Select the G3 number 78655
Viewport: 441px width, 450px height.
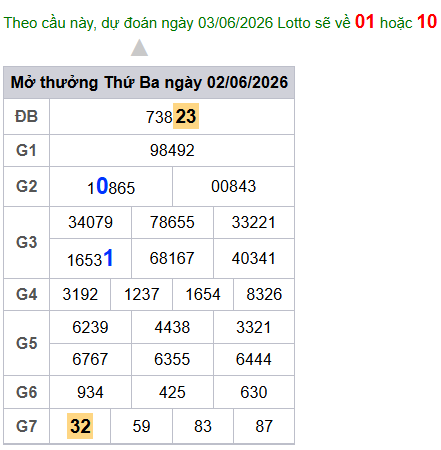172,222
